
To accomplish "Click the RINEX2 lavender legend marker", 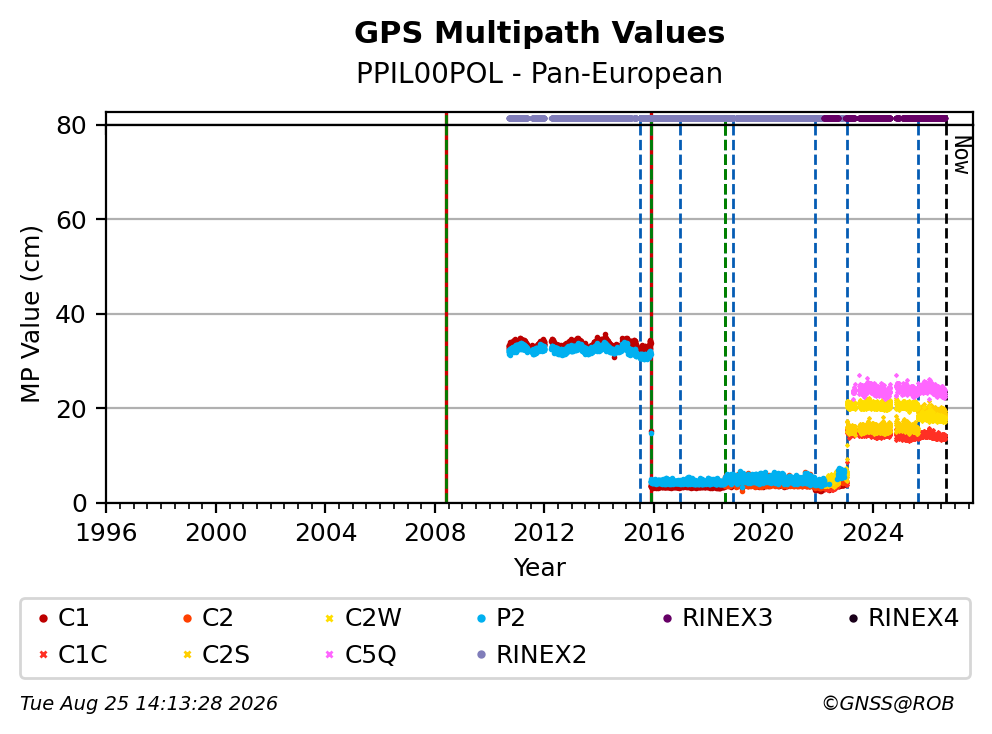I will (x=481, y=654).
